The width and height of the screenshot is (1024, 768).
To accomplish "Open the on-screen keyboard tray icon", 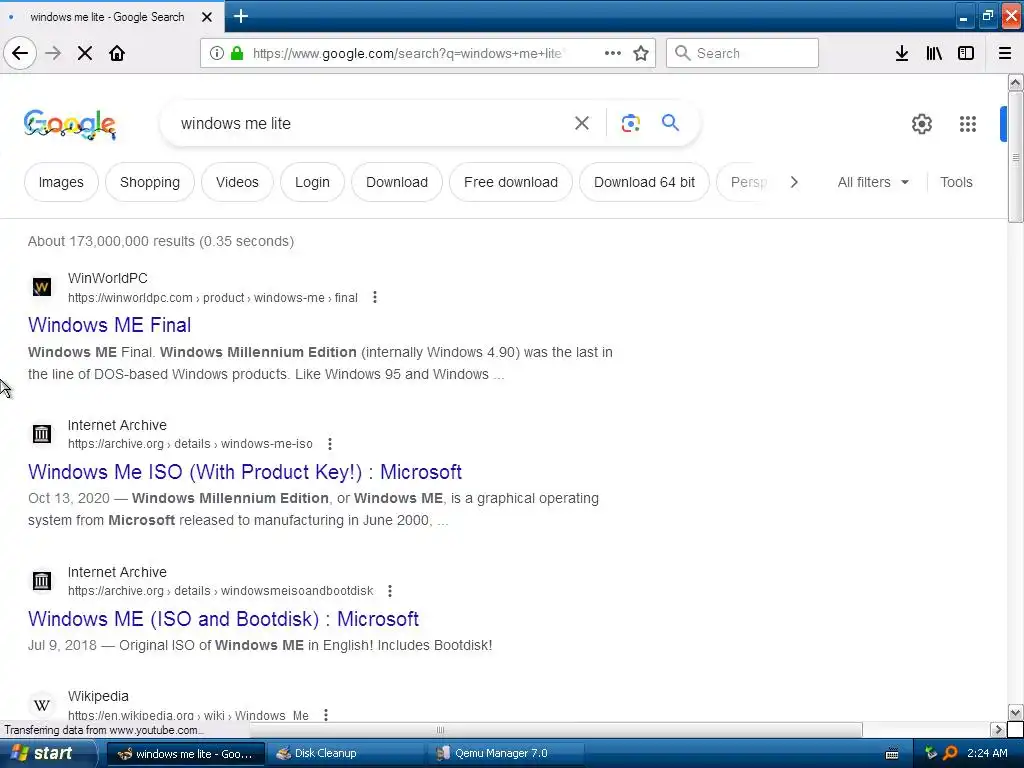I will point(891,754).
